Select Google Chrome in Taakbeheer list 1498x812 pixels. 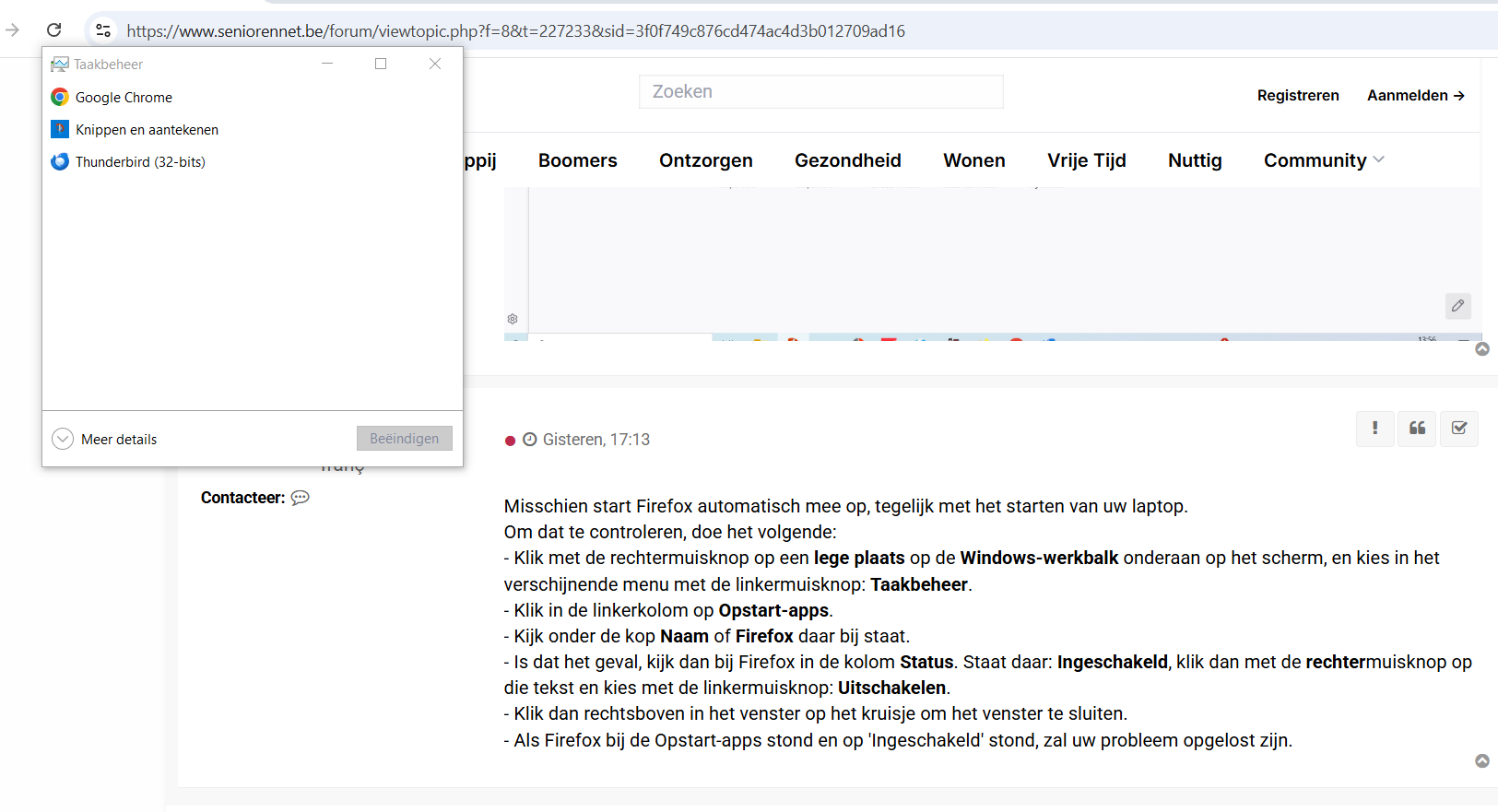(x=124, y=98)
